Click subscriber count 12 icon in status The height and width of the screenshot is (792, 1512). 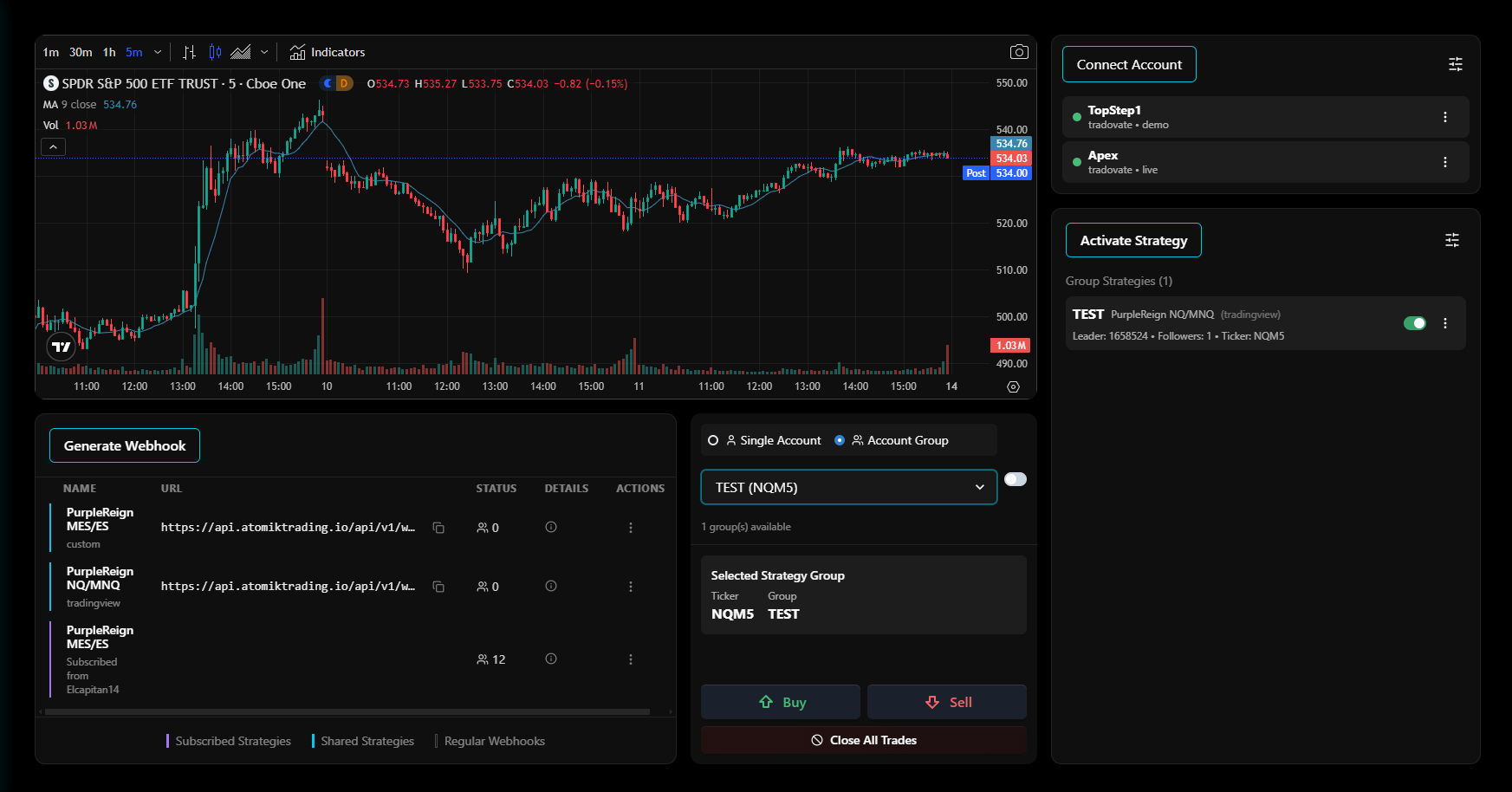491,659
